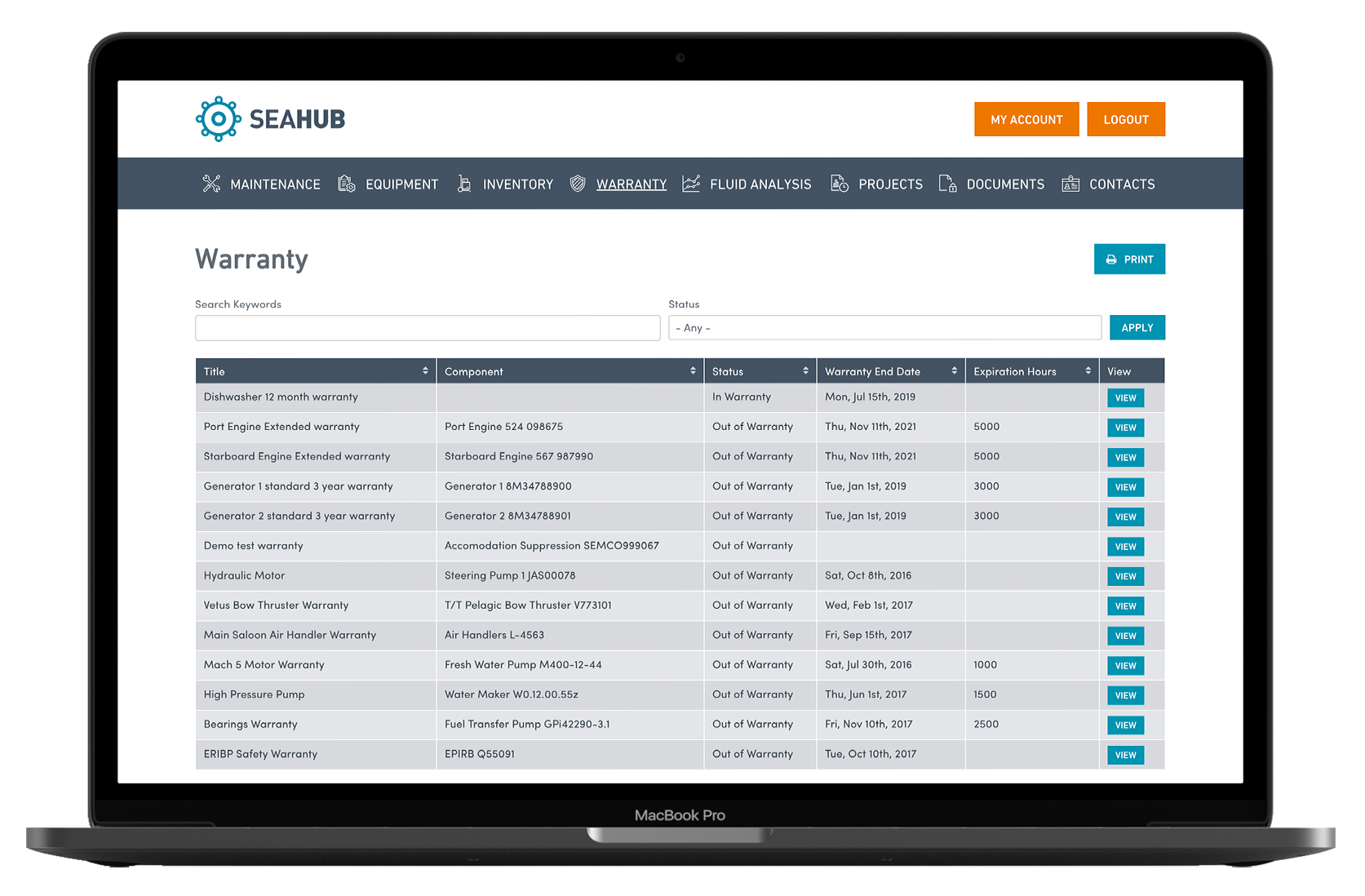Click the Logout button
The image size is (1365, 896).
[x=1126, y=119]
